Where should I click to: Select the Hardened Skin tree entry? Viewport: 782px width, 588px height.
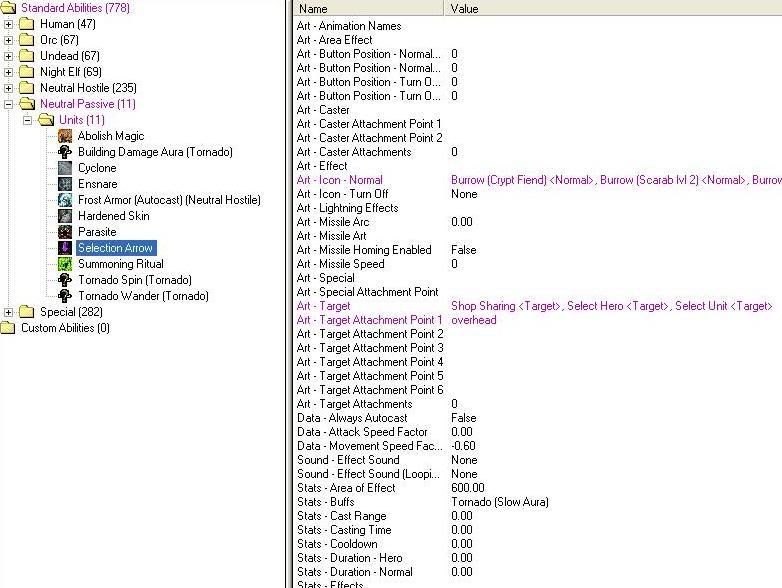click(x=114, y=216)
